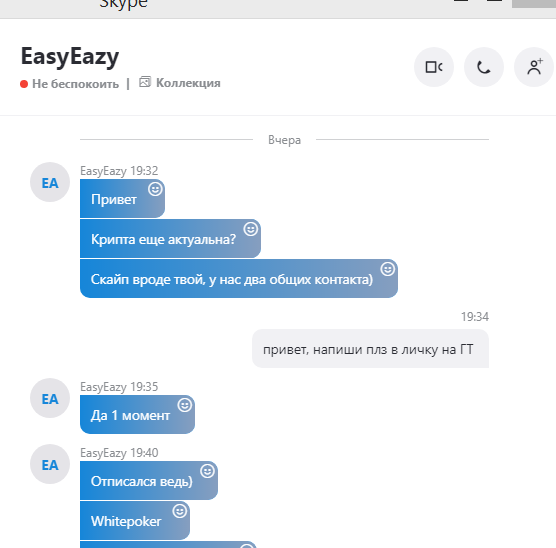
Task: Open the Коллекция gallery
Action: (180, 83)
